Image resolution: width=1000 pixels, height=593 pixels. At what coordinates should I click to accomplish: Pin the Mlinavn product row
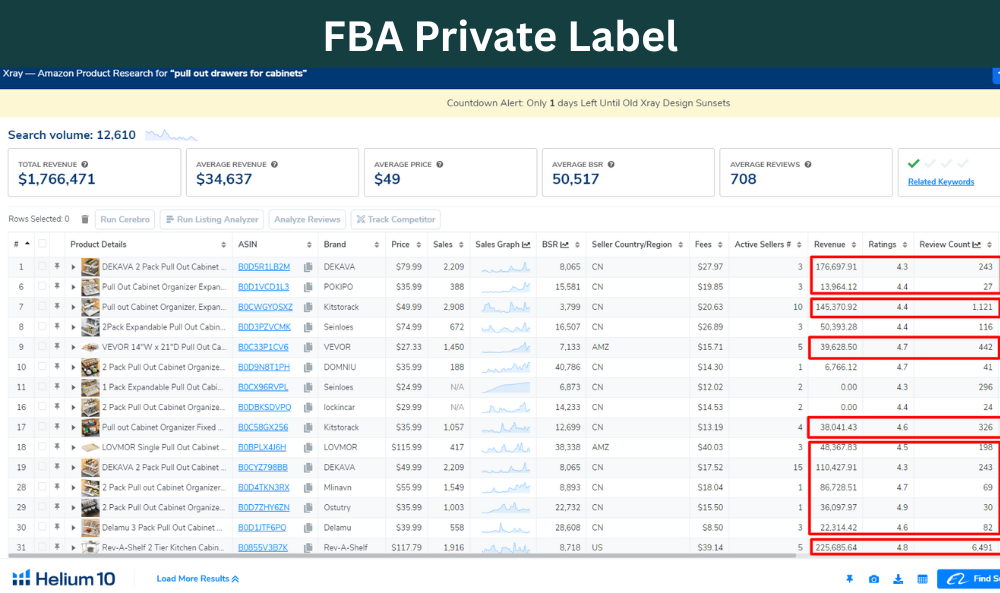click(57, 487)
